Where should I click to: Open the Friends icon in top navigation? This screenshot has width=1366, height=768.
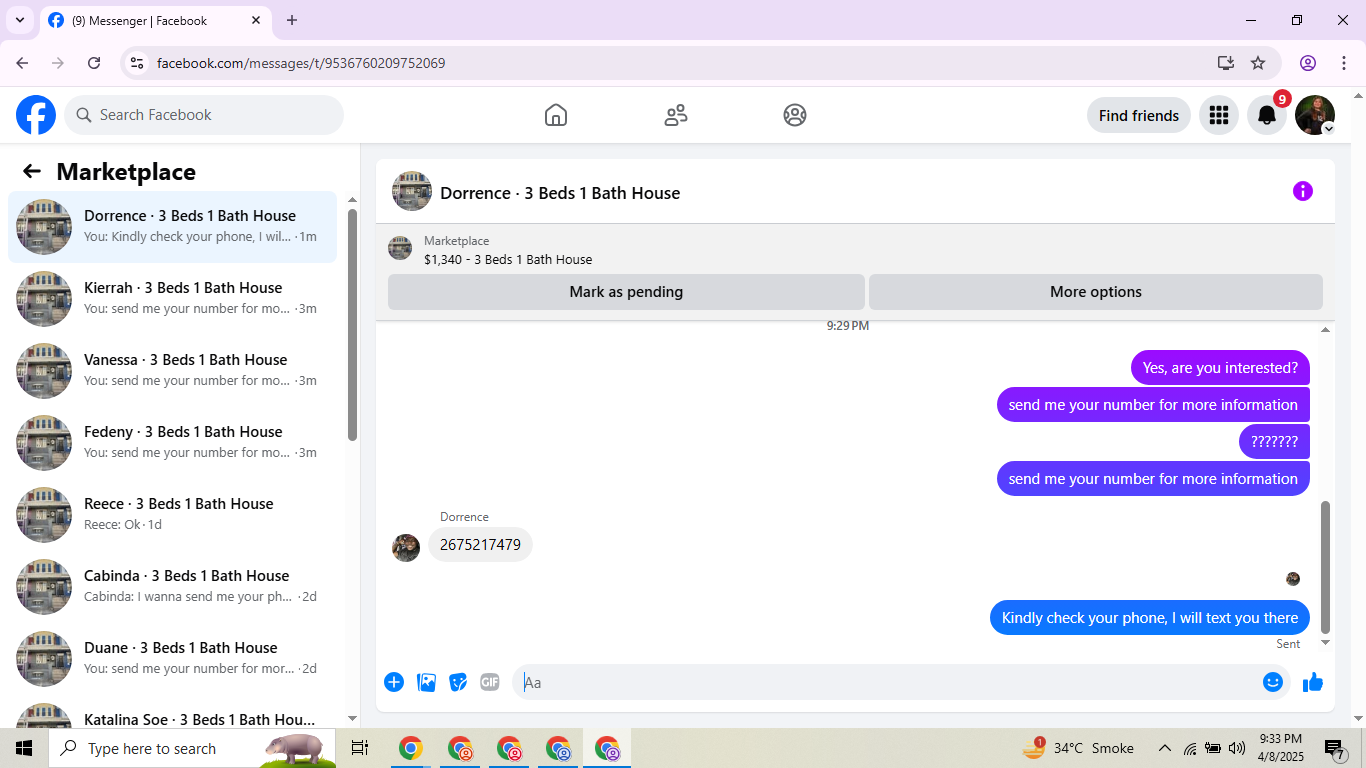(x=676, y=115)
